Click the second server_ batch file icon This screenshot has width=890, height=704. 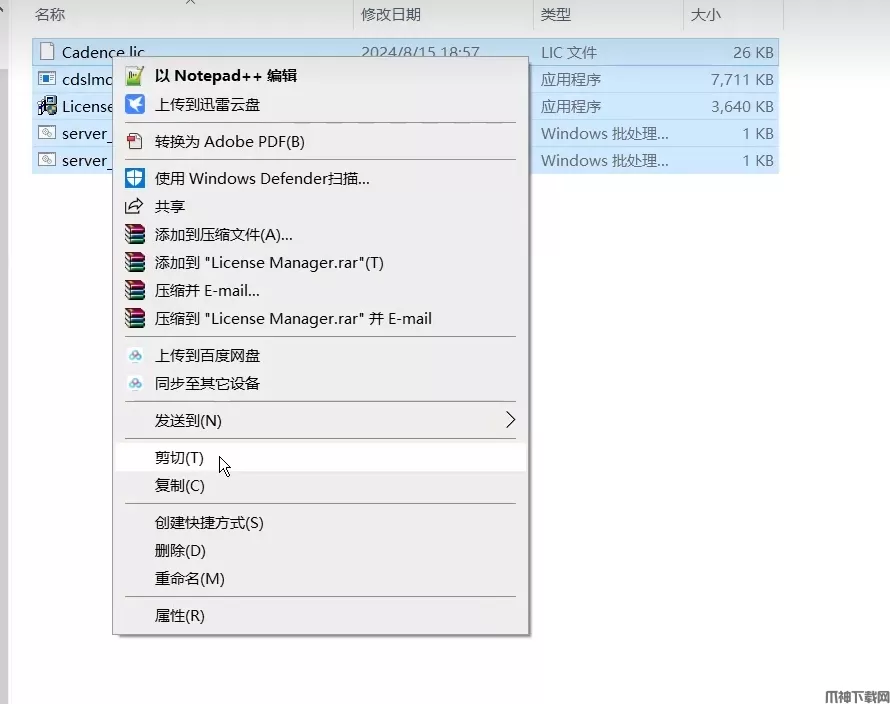pyautogui.click(x=47, y=160)
